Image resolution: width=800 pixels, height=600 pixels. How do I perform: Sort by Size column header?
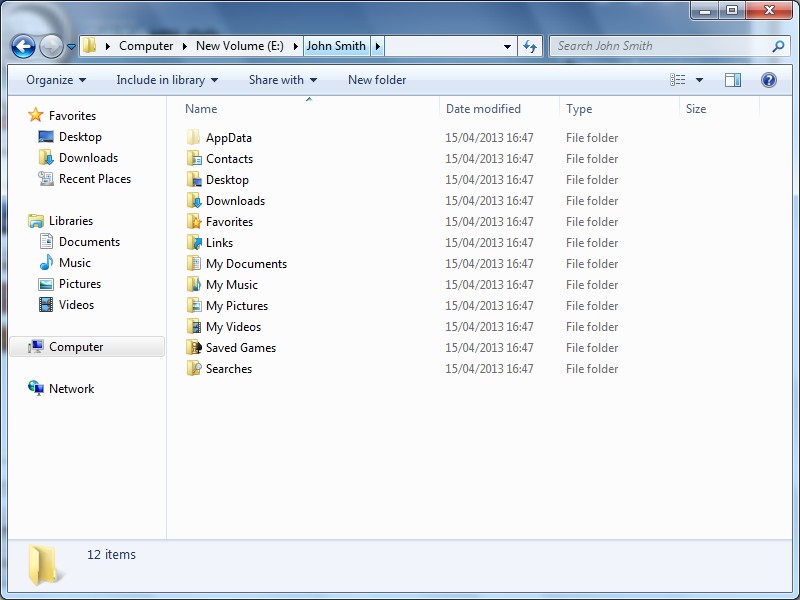tap(696, 109)
